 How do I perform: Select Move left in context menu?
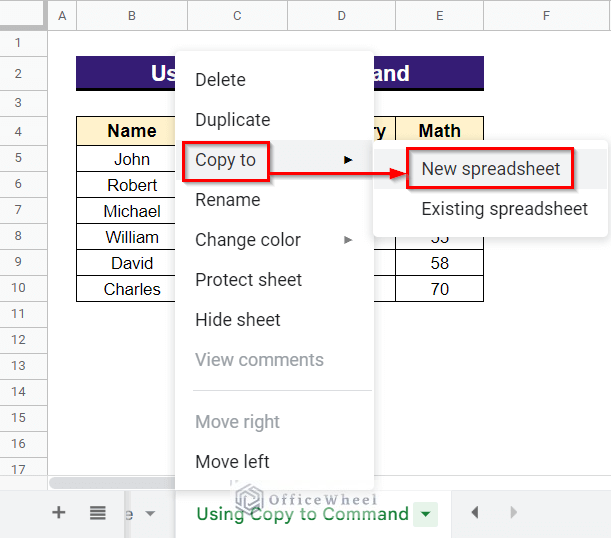232,462
